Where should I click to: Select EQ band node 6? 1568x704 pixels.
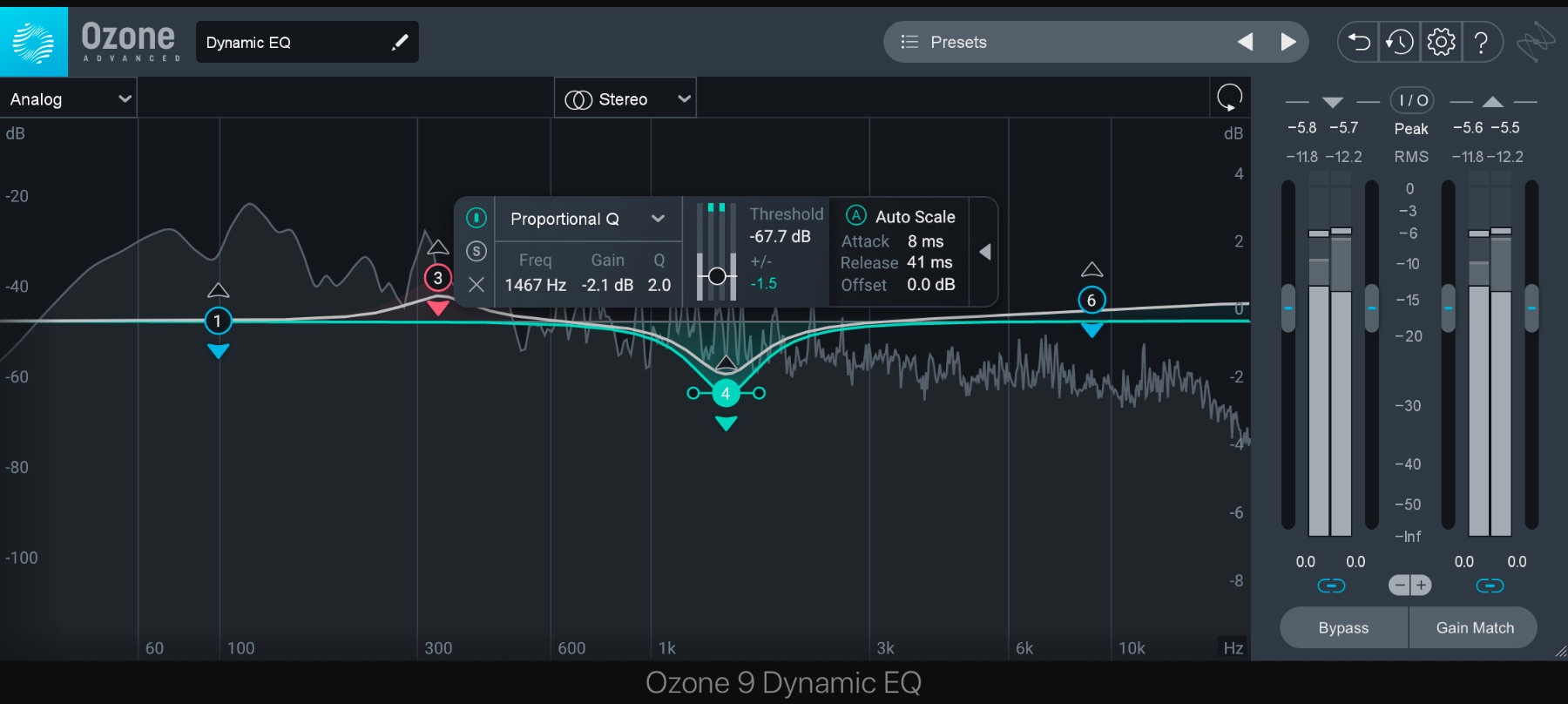coord(1092,300)
